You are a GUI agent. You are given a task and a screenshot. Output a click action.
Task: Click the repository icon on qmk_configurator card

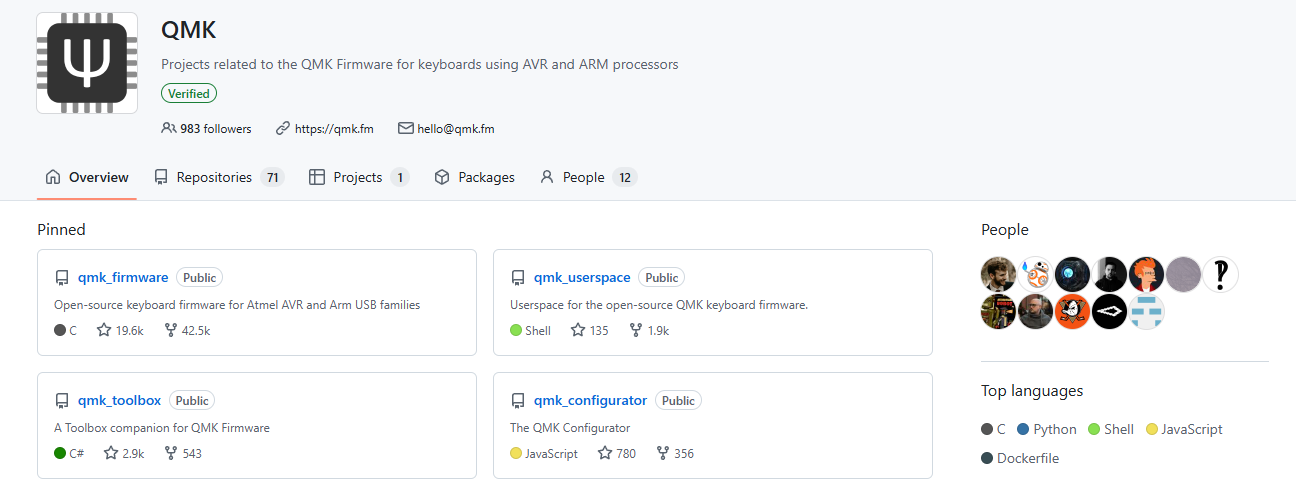(518, 401)
